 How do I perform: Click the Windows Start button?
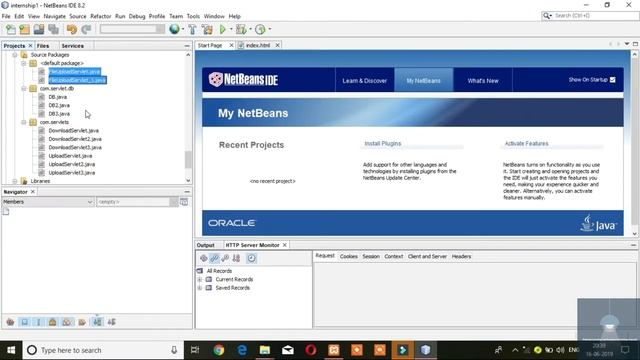coord(11,350)
